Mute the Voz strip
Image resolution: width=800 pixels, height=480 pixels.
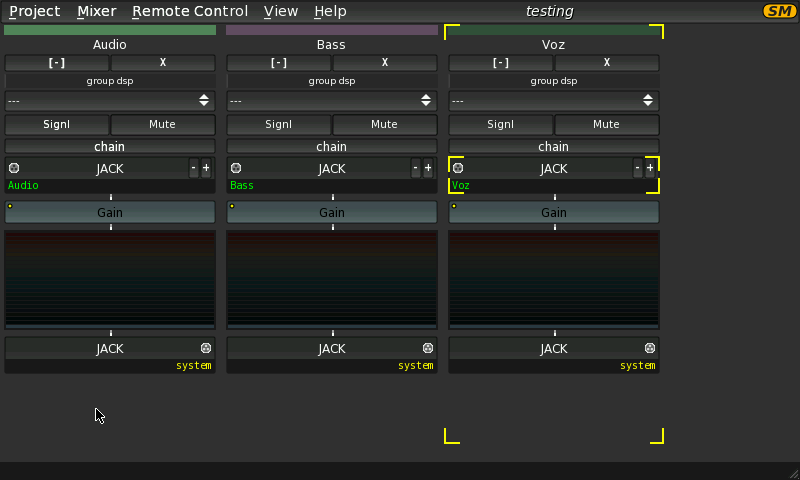click(x=607, y=124)
